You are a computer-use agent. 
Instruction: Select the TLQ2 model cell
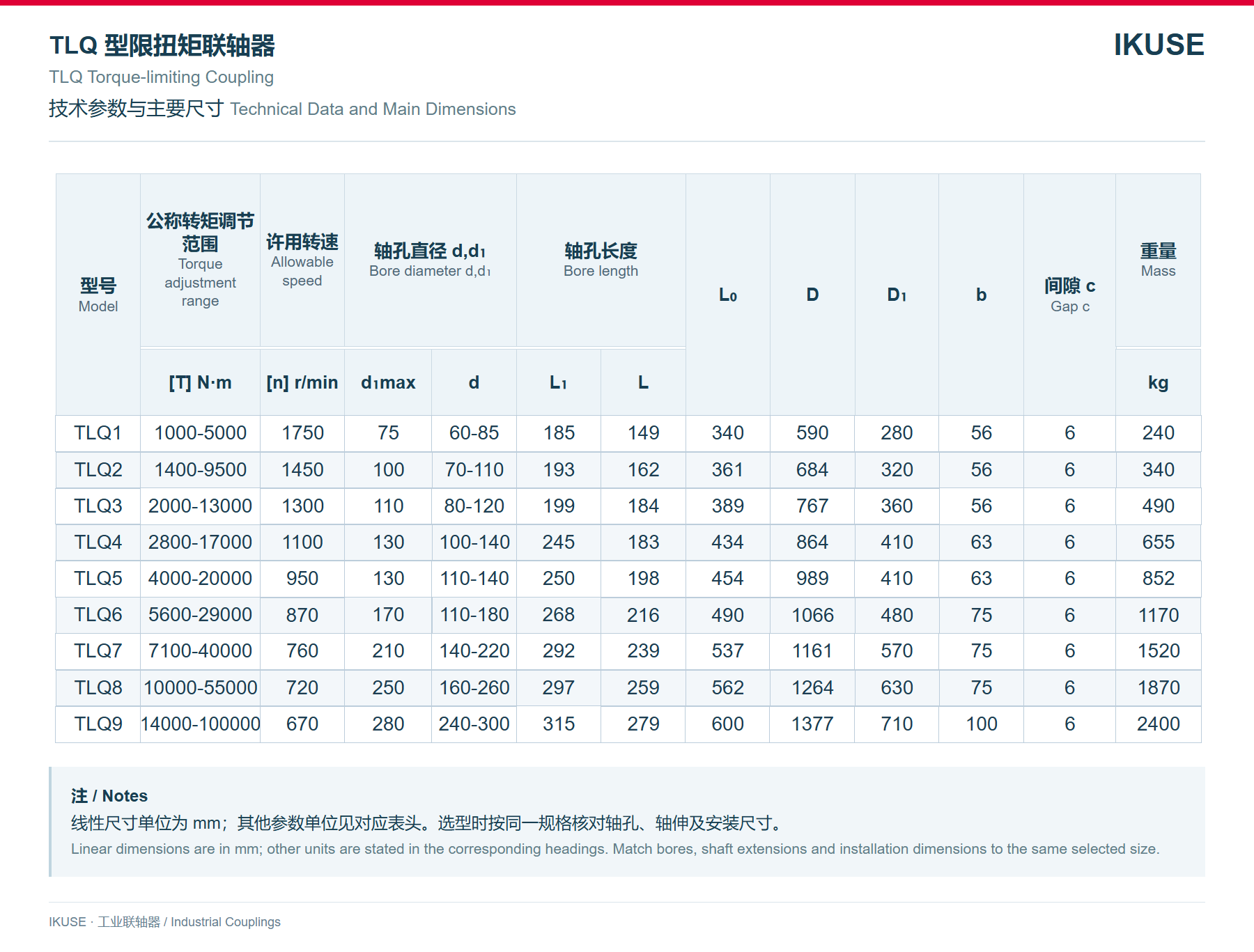(98, 470)
